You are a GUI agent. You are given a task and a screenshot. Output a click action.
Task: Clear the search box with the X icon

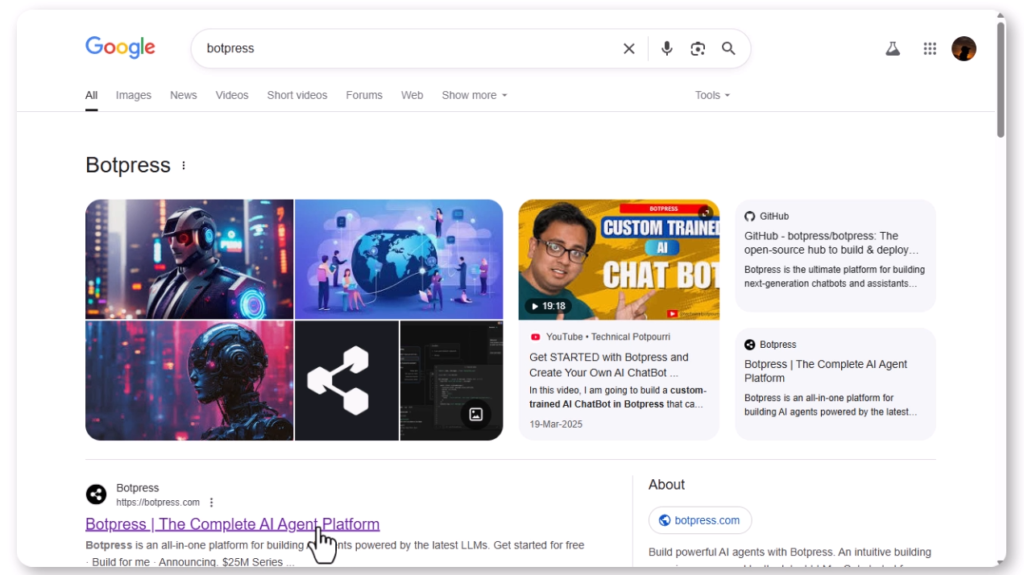(x=629, y=48)
